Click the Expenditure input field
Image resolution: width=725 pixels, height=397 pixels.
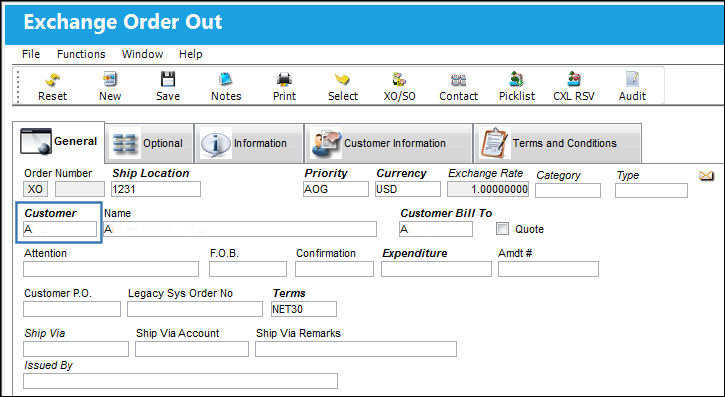(436, 269)
